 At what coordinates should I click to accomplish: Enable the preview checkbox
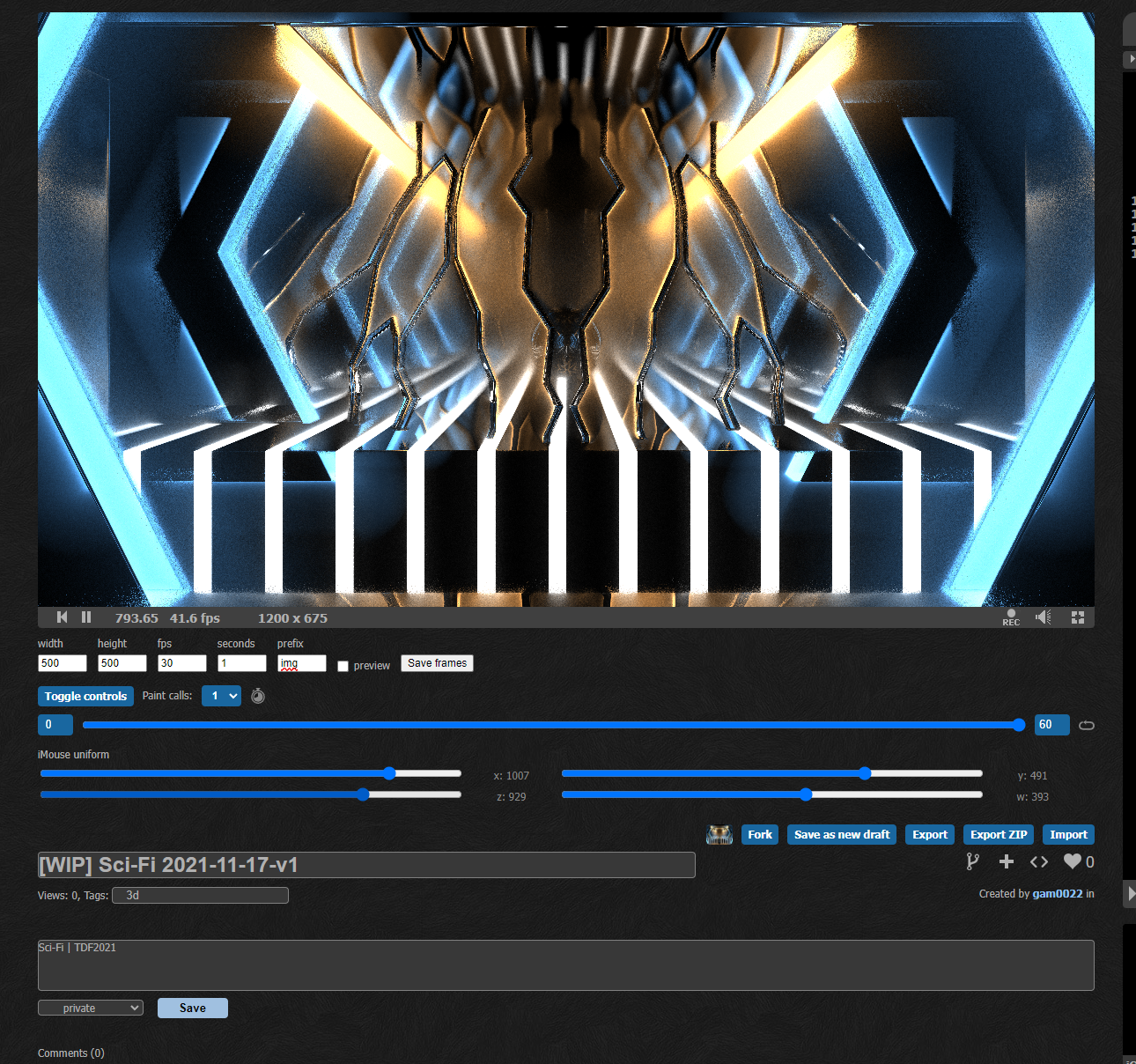coord(343,666)
